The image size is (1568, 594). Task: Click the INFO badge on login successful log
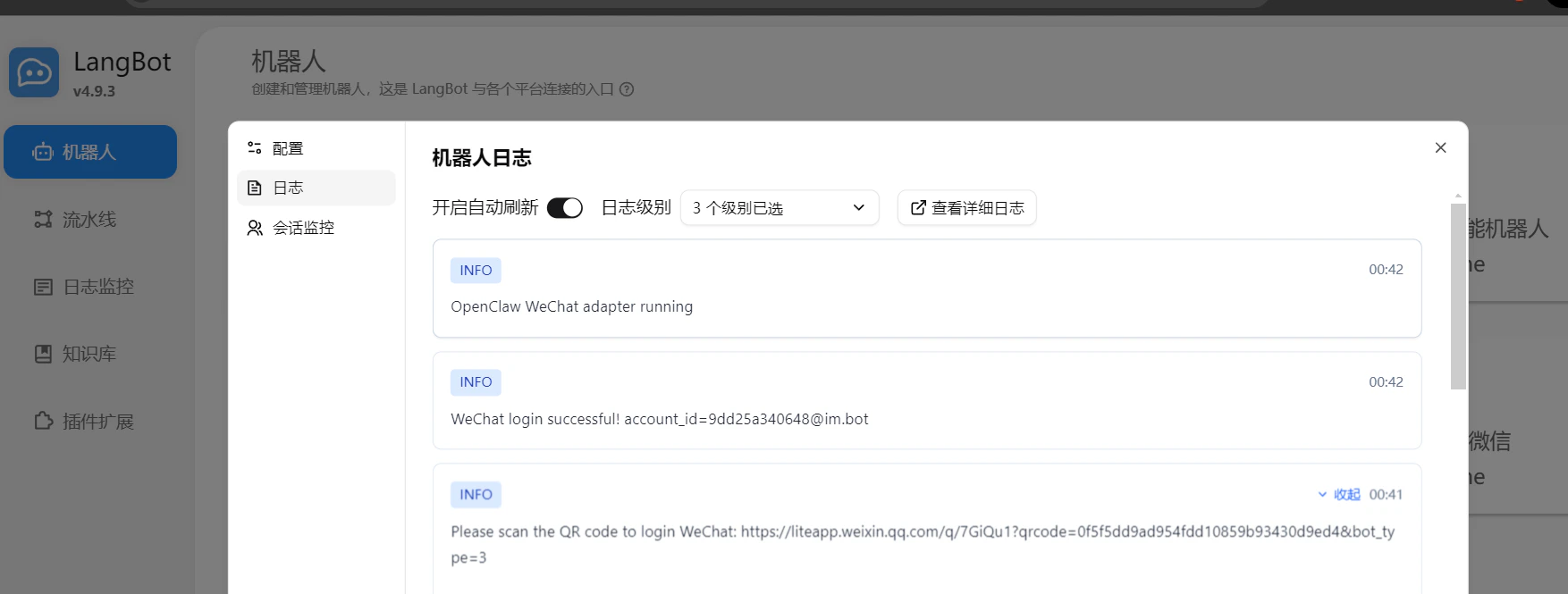tap(476, 382)
